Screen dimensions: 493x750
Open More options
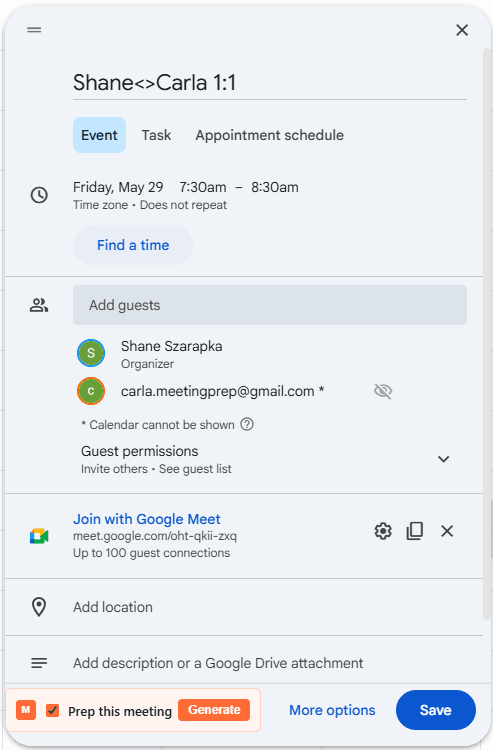332,710
